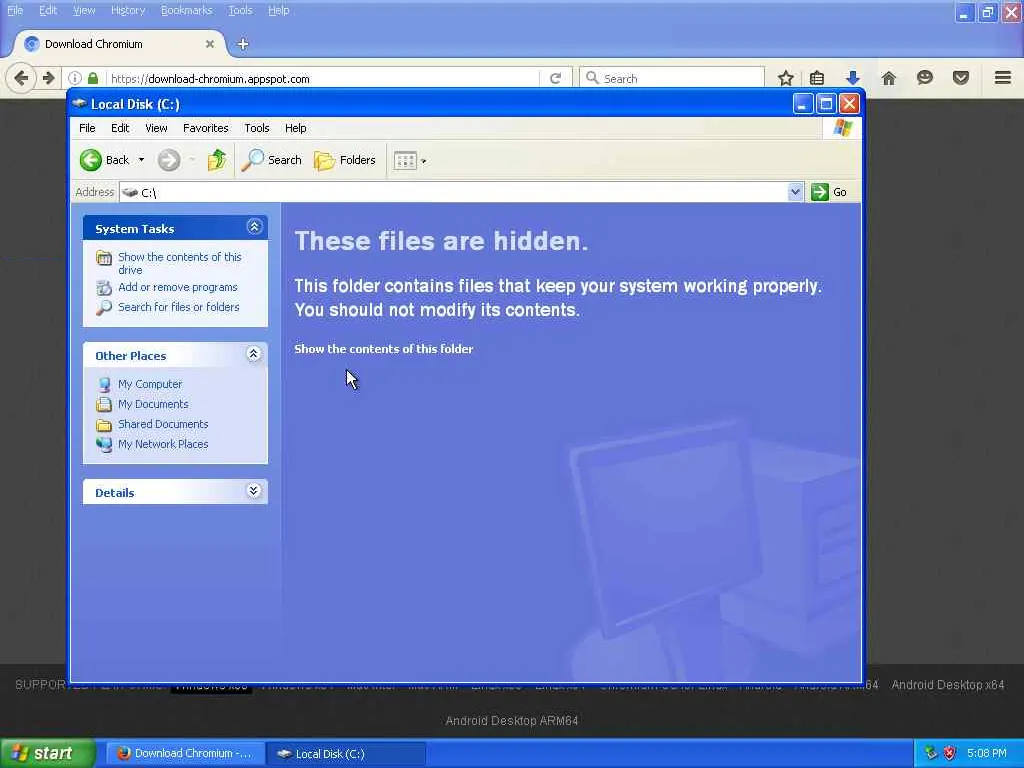
Task: Click the Windows start button
Action: [x=47, y=754]
